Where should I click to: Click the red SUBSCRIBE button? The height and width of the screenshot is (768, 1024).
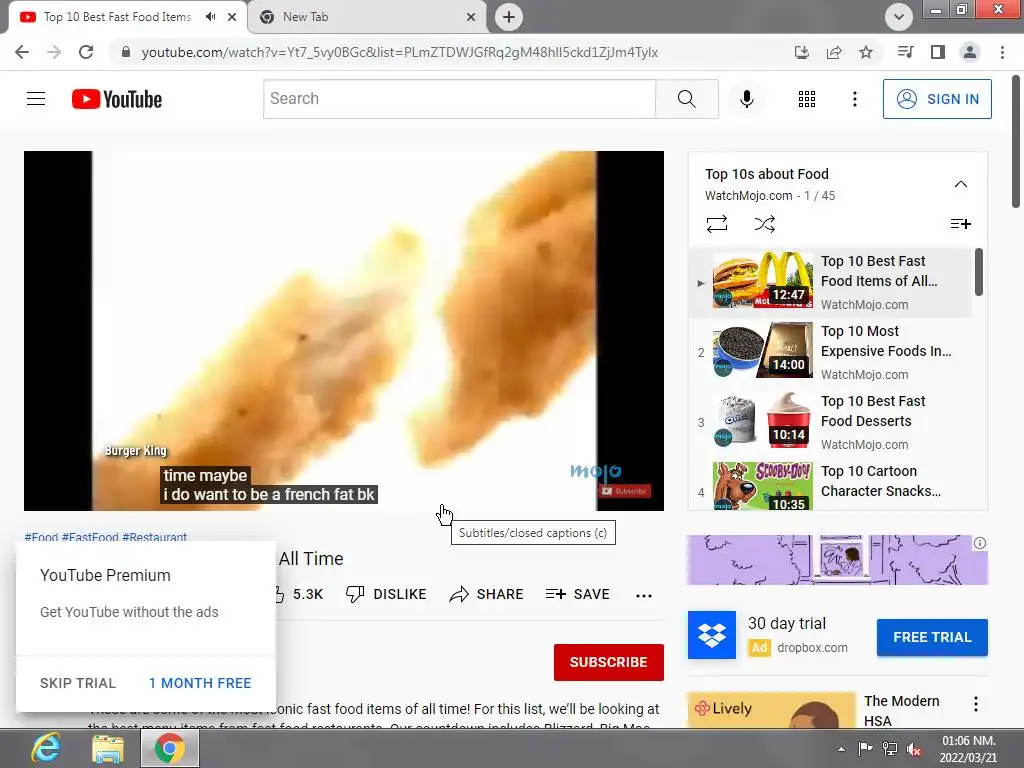point(609,662)
